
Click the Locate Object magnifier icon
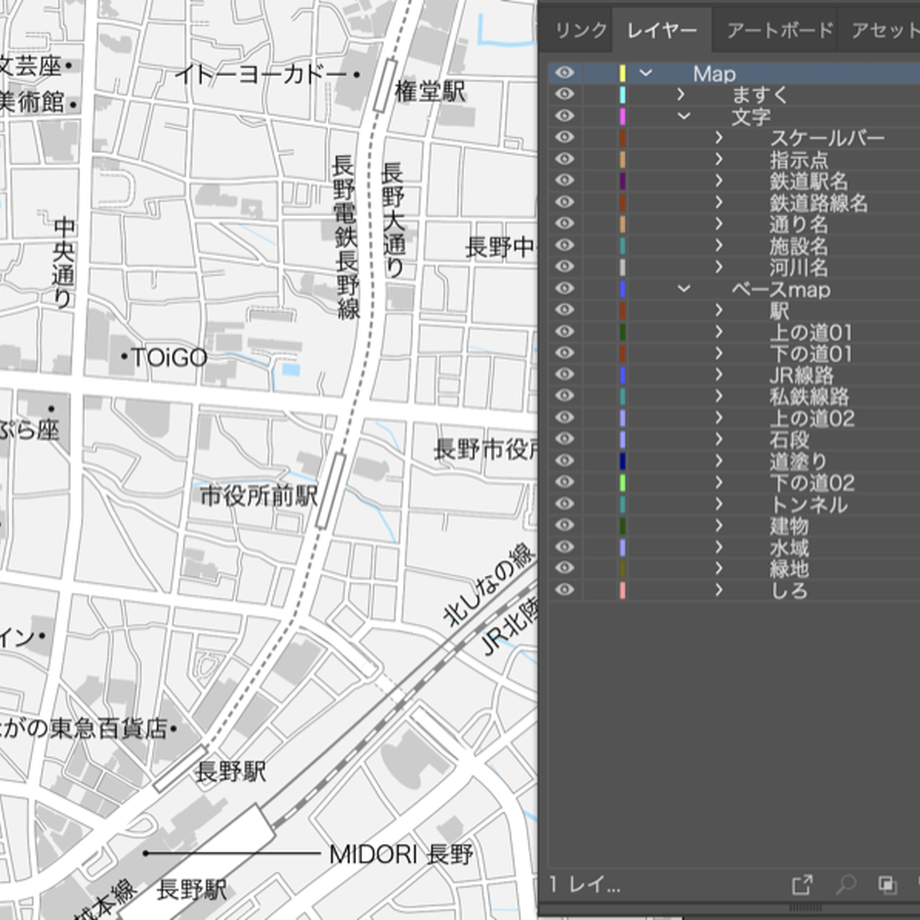pos(845,884)
